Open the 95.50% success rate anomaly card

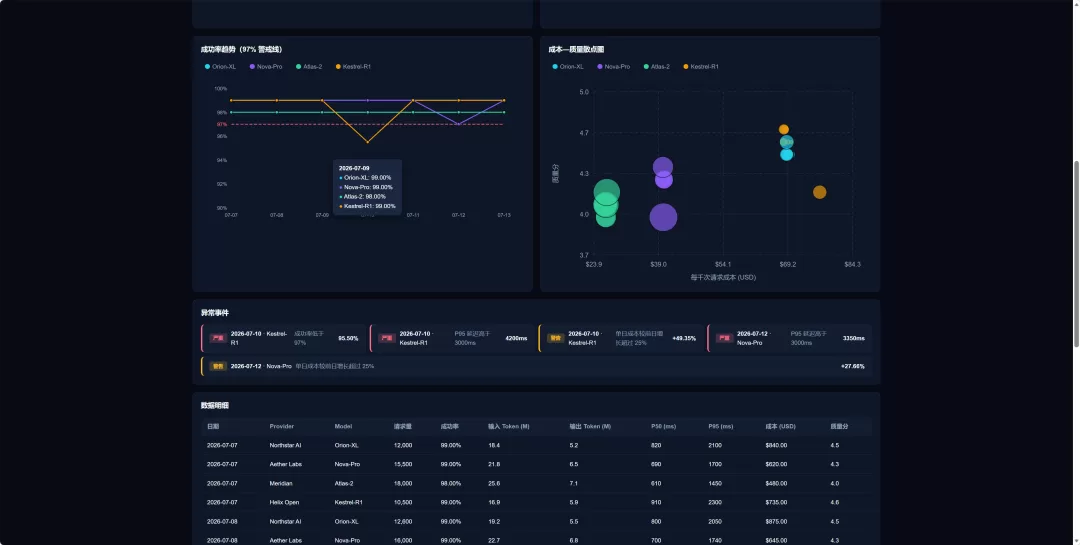(x=284, y=338)
